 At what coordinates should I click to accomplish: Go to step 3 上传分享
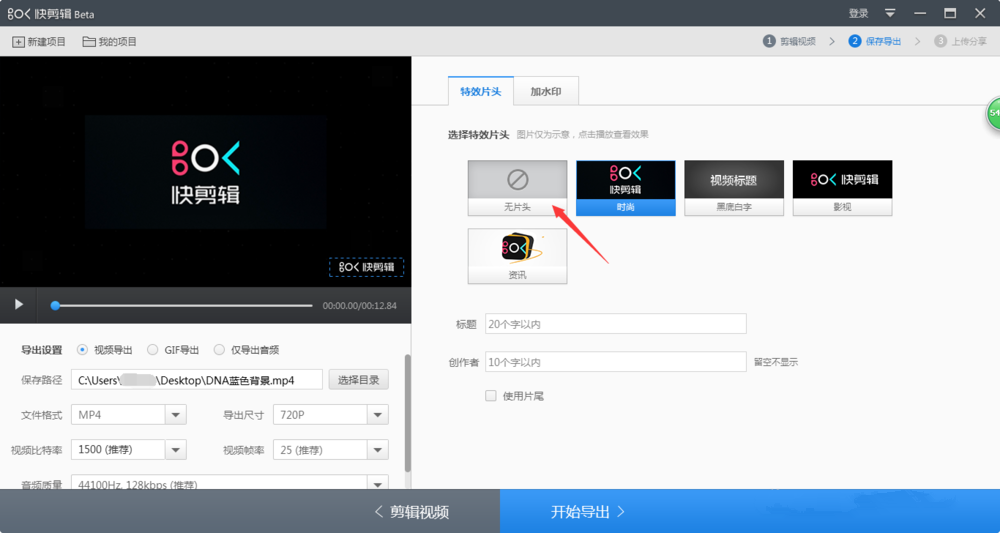pyautogui.click(x=960, y=41)
